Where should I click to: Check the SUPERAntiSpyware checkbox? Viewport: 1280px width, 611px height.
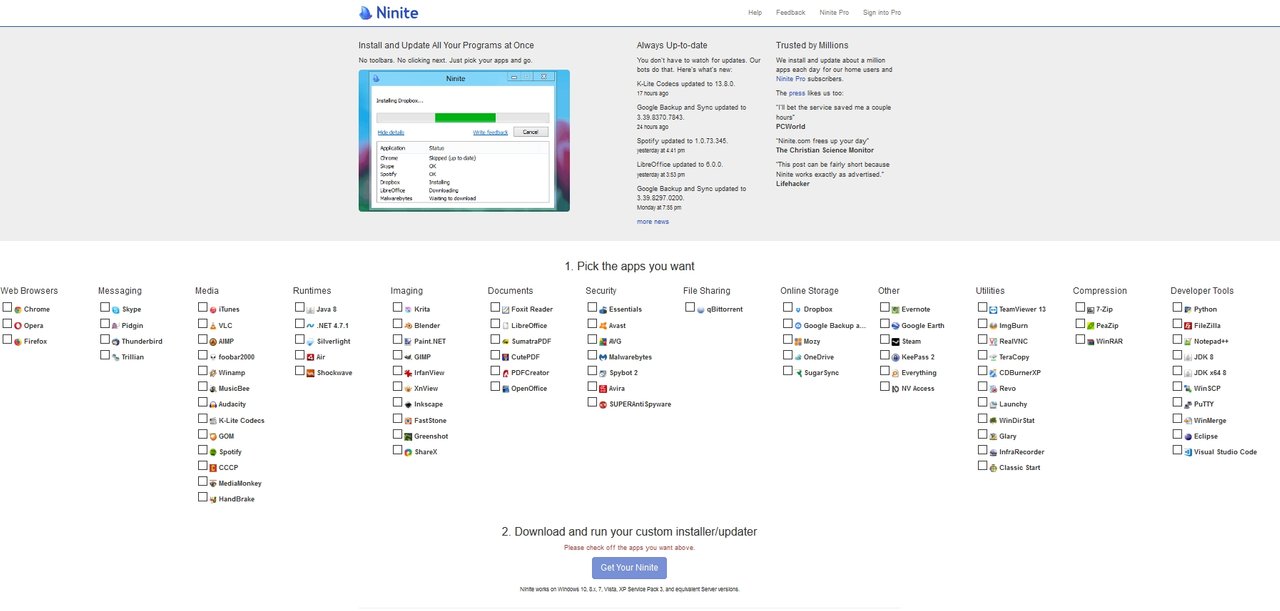pyautogui.click(x=593, y=403)
